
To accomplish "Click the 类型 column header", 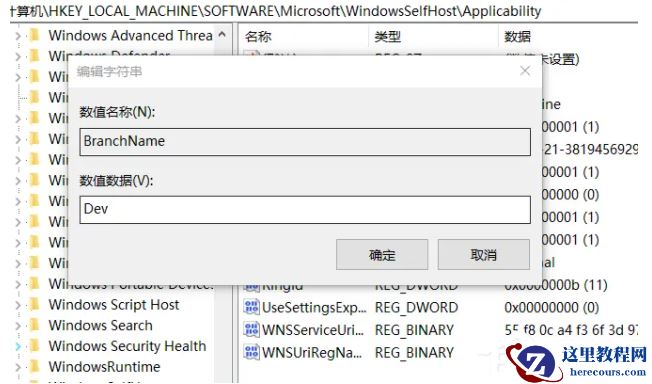I will click(x=388, y=37).
